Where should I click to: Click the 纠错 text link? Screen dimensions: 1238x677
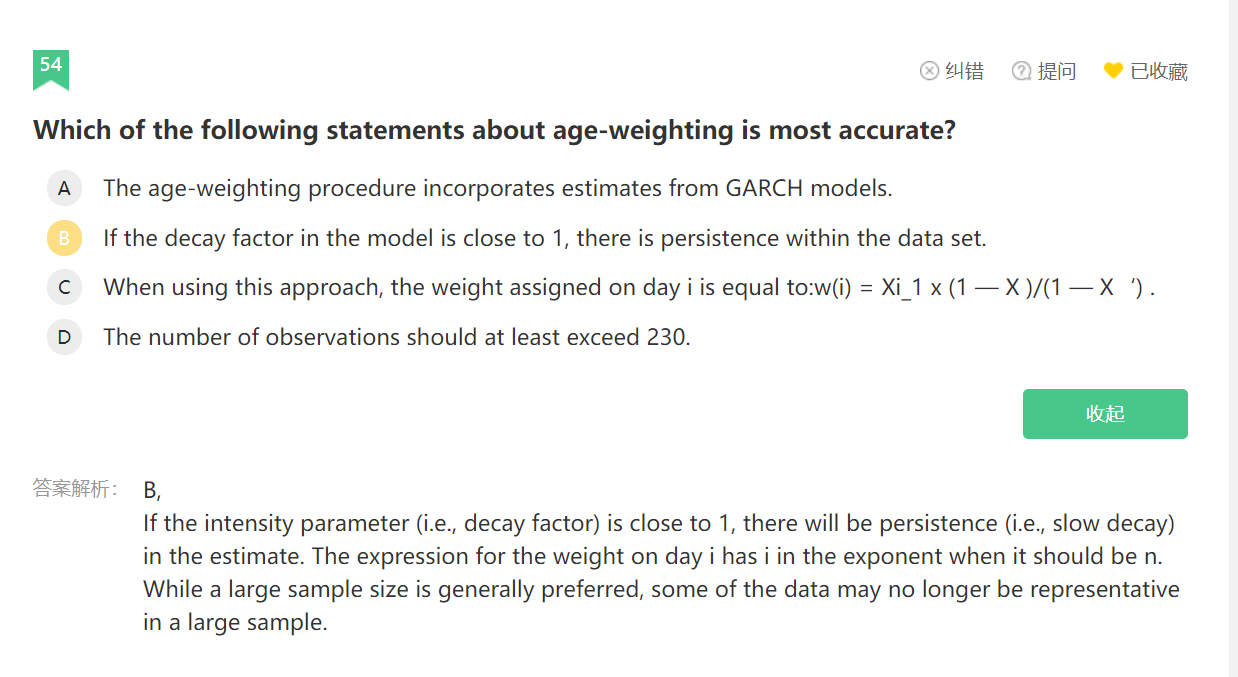pos(964,71)
